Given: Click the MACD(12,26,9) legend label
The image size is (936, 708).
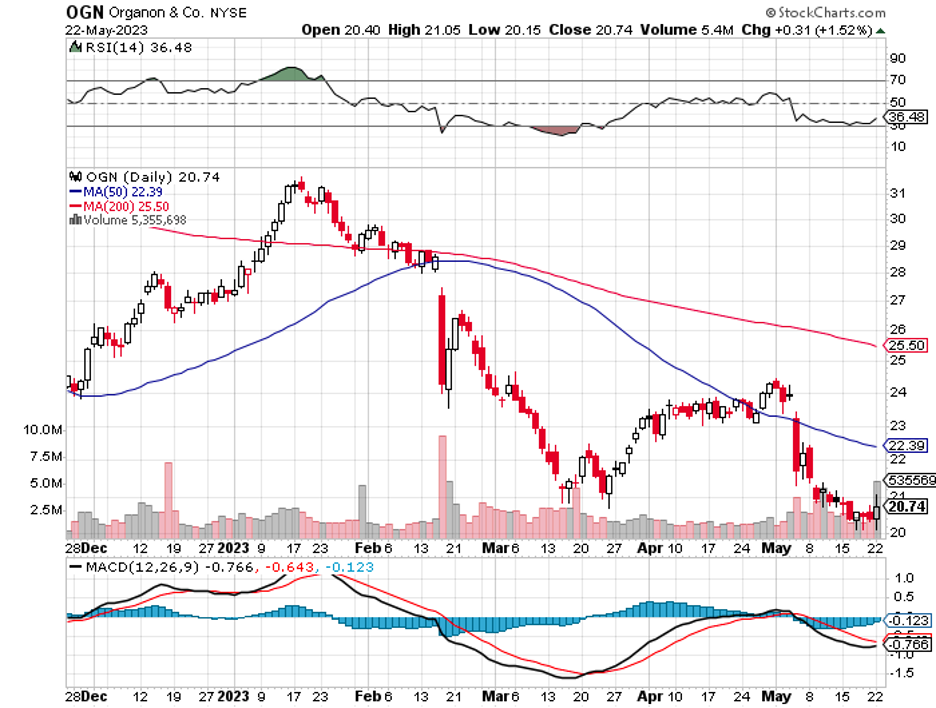Looking at the screenshot, I should pyautogui.click(x=143, y=567).
